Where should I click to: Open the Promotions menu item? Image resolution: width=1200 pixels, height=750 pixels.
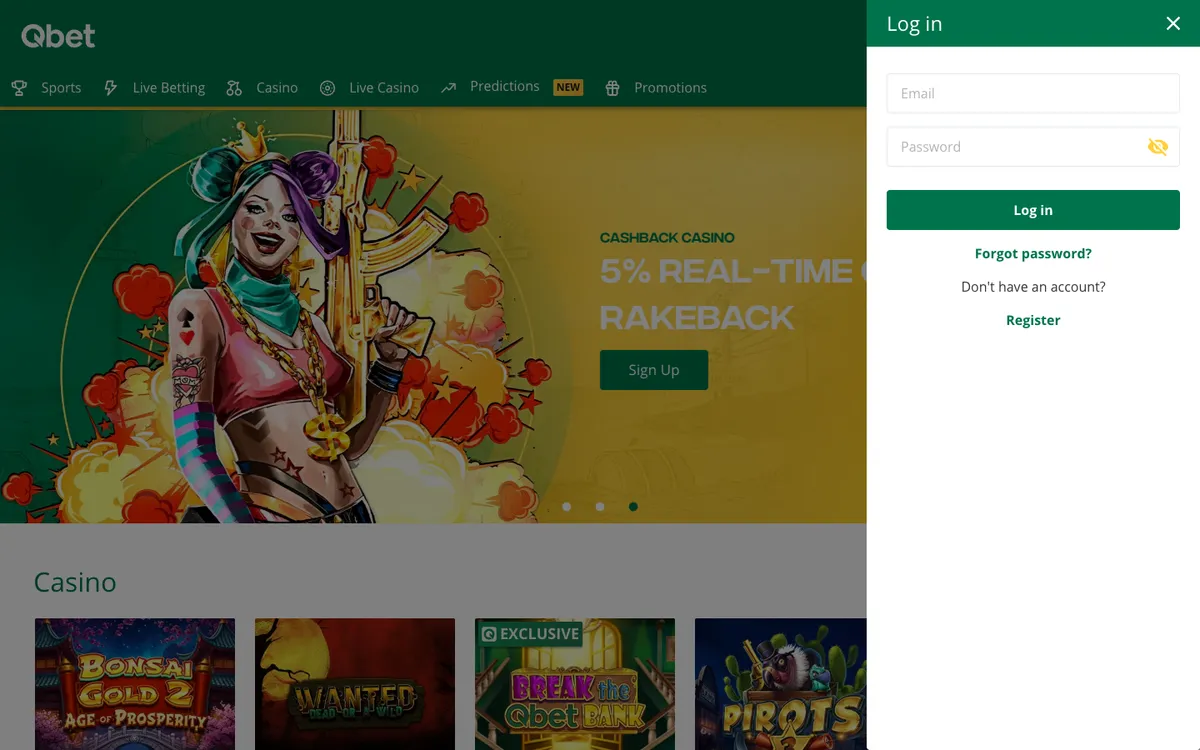pos(670,88)
